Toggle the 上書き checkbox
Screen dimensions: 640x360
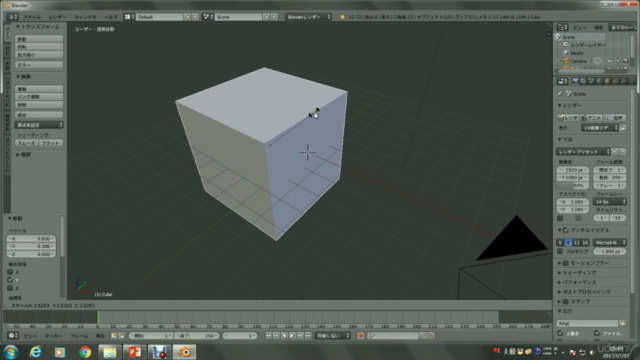[x=560, y=333]
